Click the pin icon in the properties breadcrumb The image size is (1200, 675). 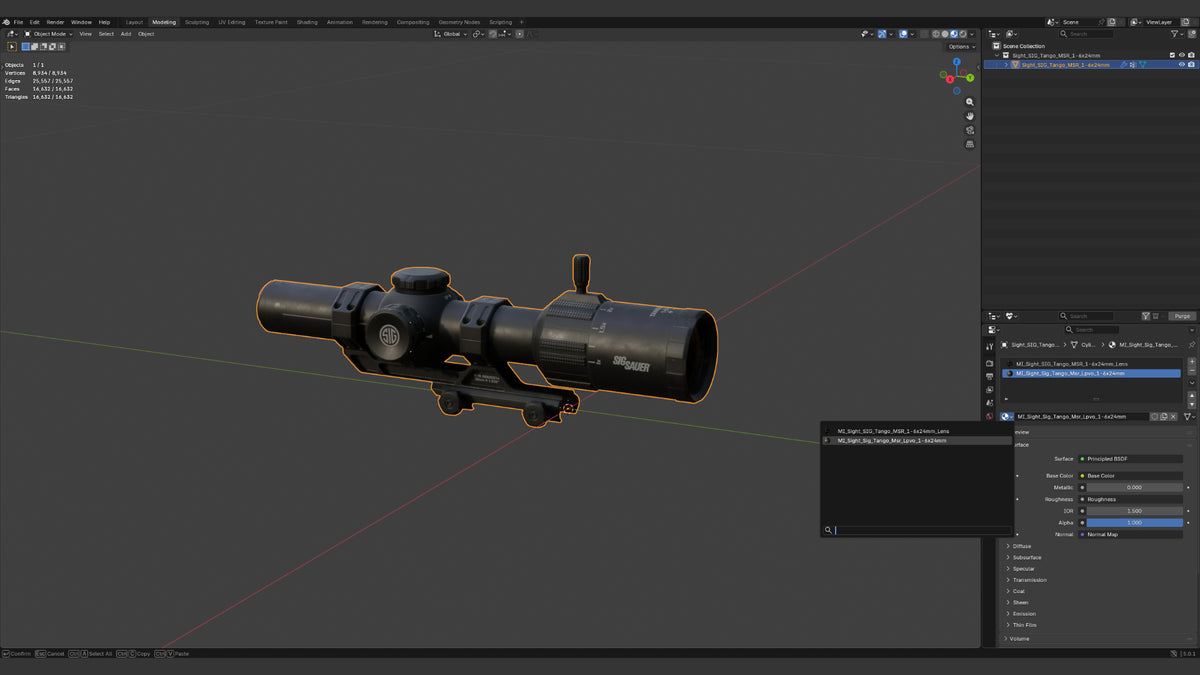coord(1191,344)
